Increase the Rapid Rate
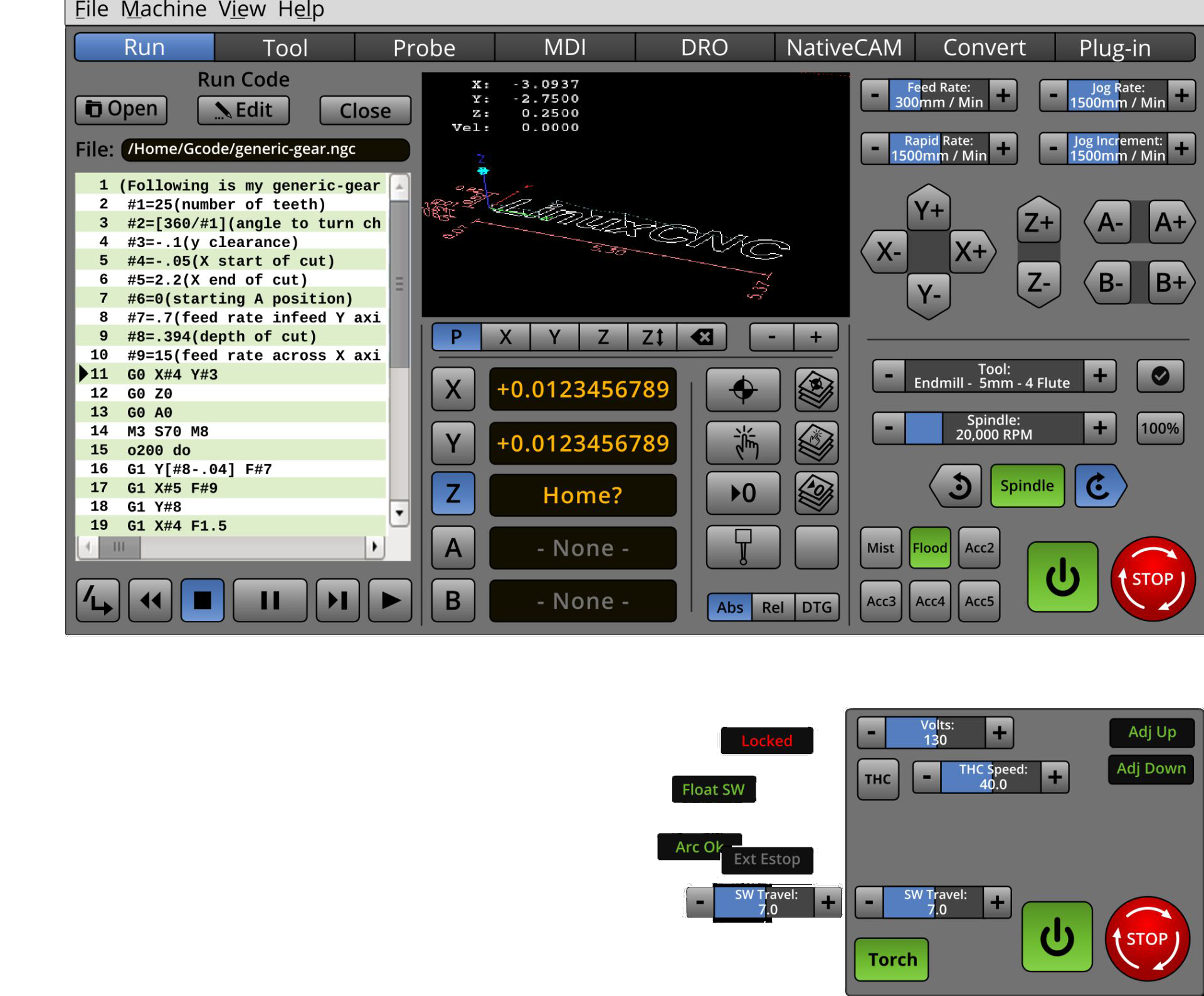1204x996 pixels. [1003, 148]
